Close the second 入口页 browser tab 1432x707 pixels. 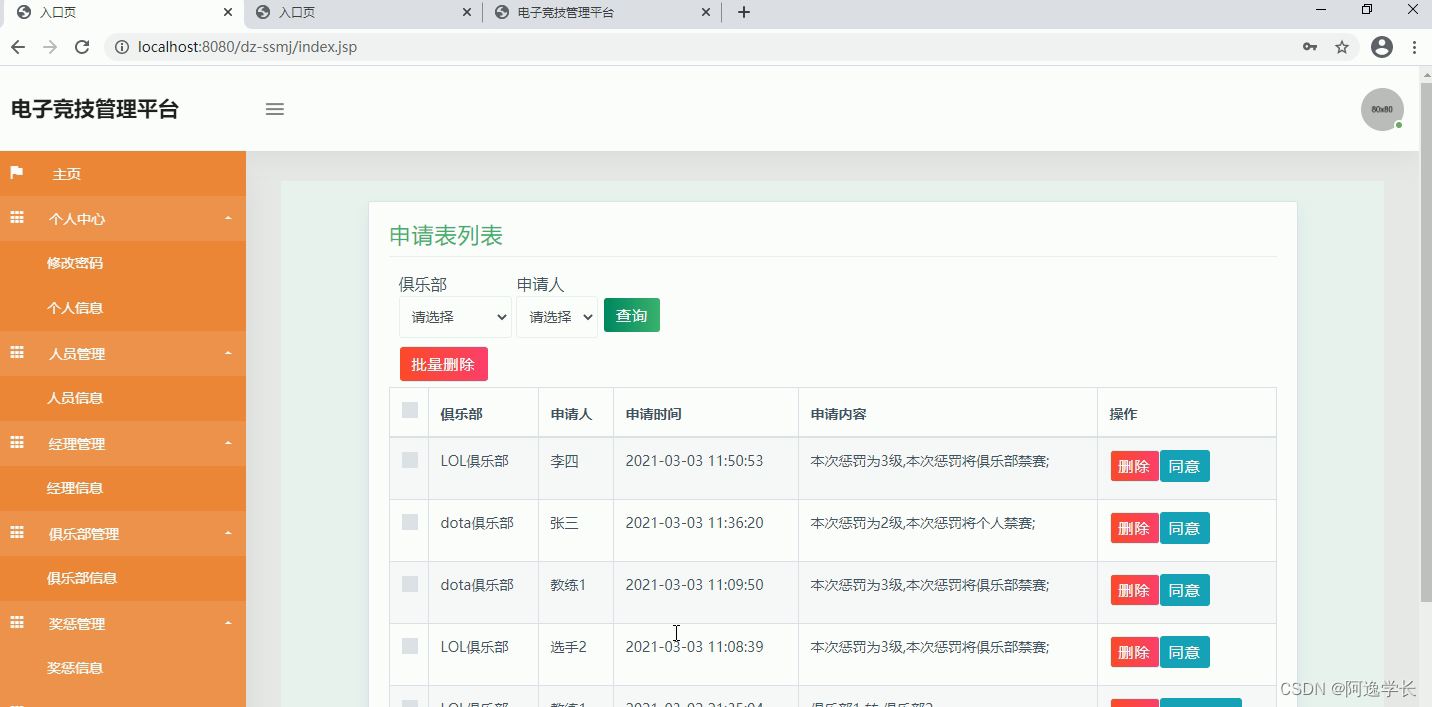pyautogui.click(x=467, y=12)
